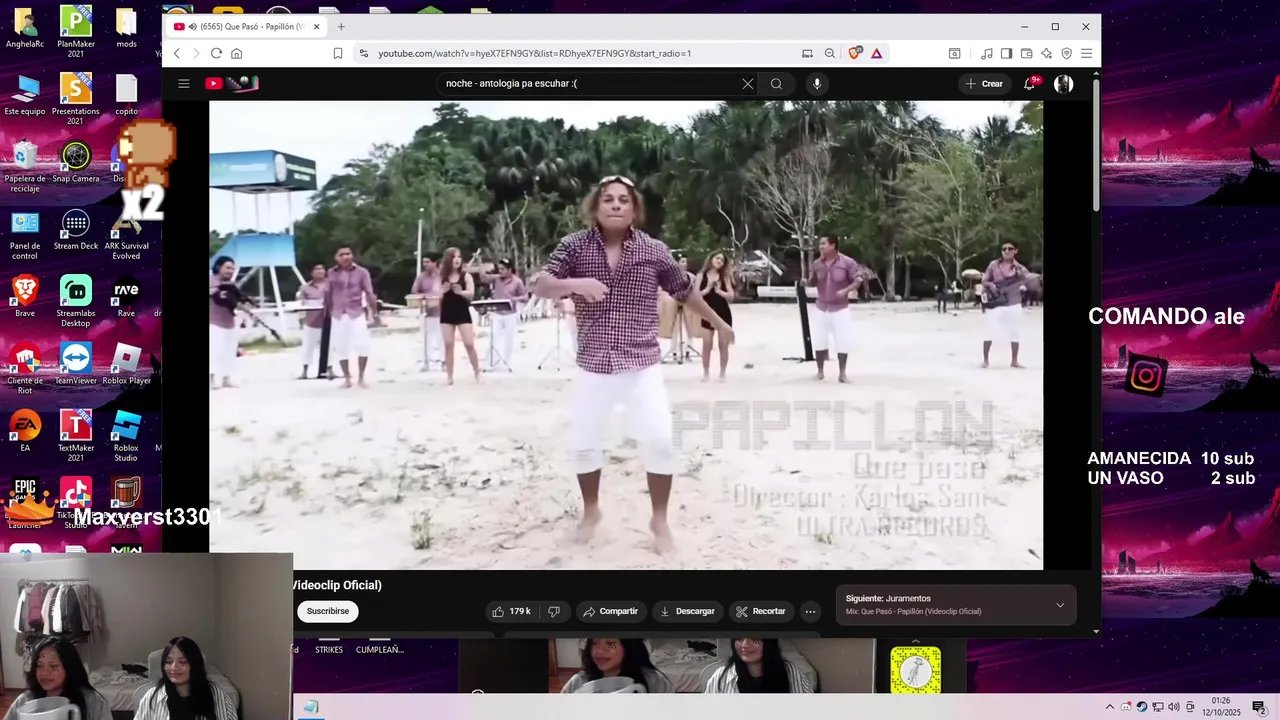Screen dimensions: 1280x720
Task: Open Brave Leo AI sparkle icon
Action: (x=1046, y=53)
